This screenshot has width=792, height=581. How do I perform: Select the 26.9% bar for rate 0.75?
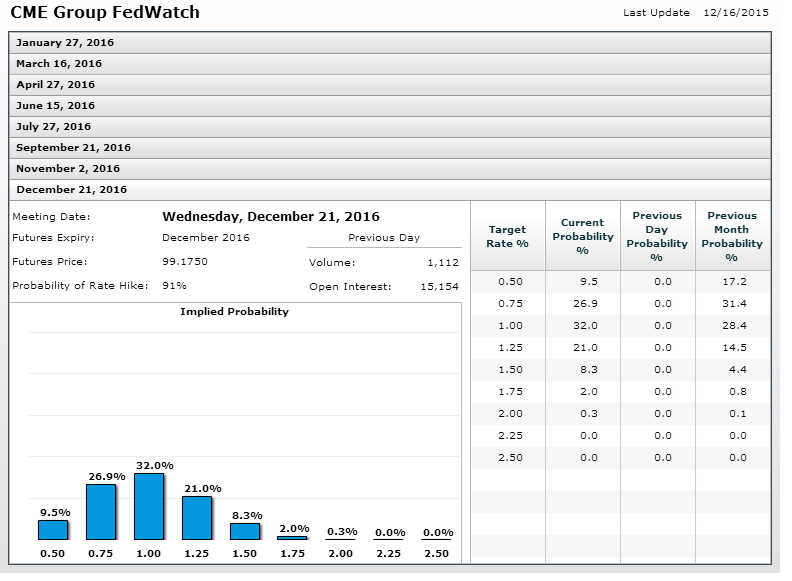[x=101, y=512]
